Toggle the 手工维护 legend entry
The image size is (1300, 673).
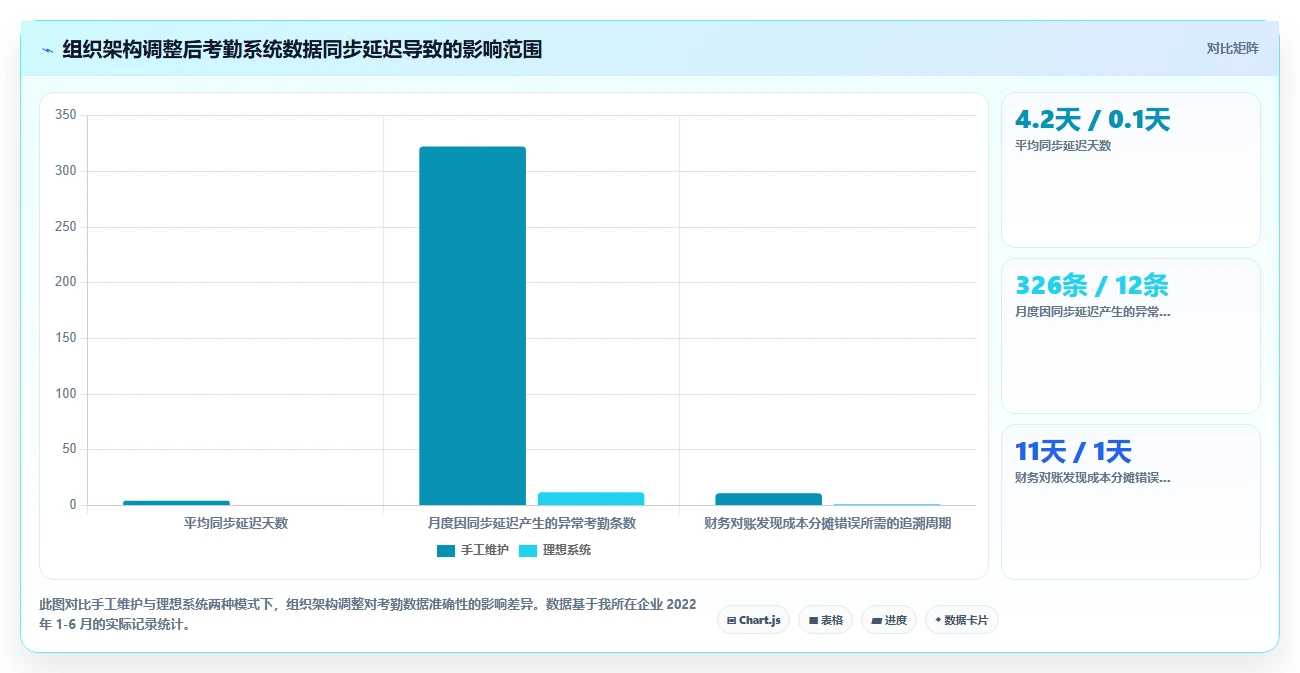tap(472, 550)
